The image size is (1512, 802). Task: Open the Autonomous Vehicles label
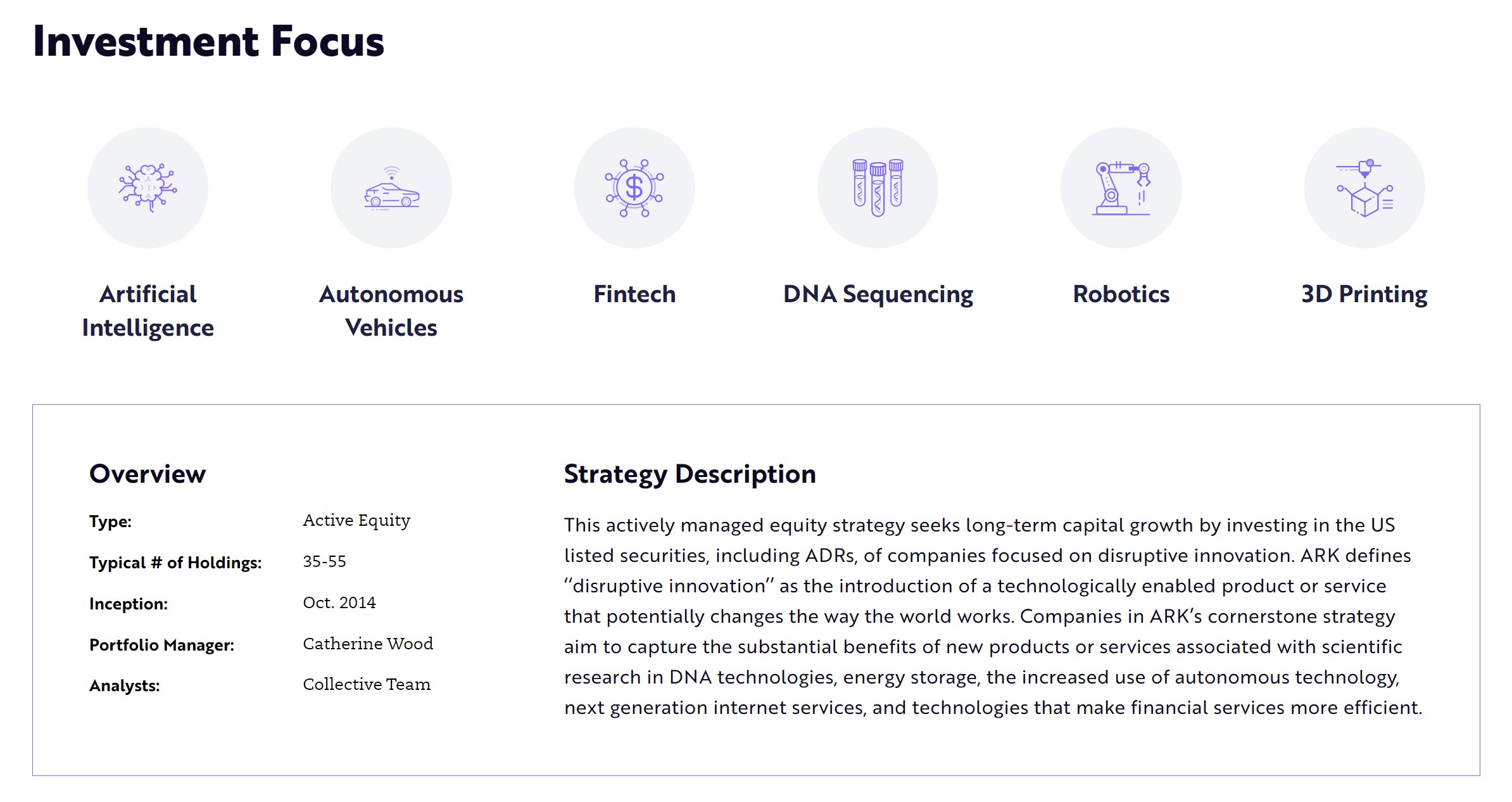[391, 311]
